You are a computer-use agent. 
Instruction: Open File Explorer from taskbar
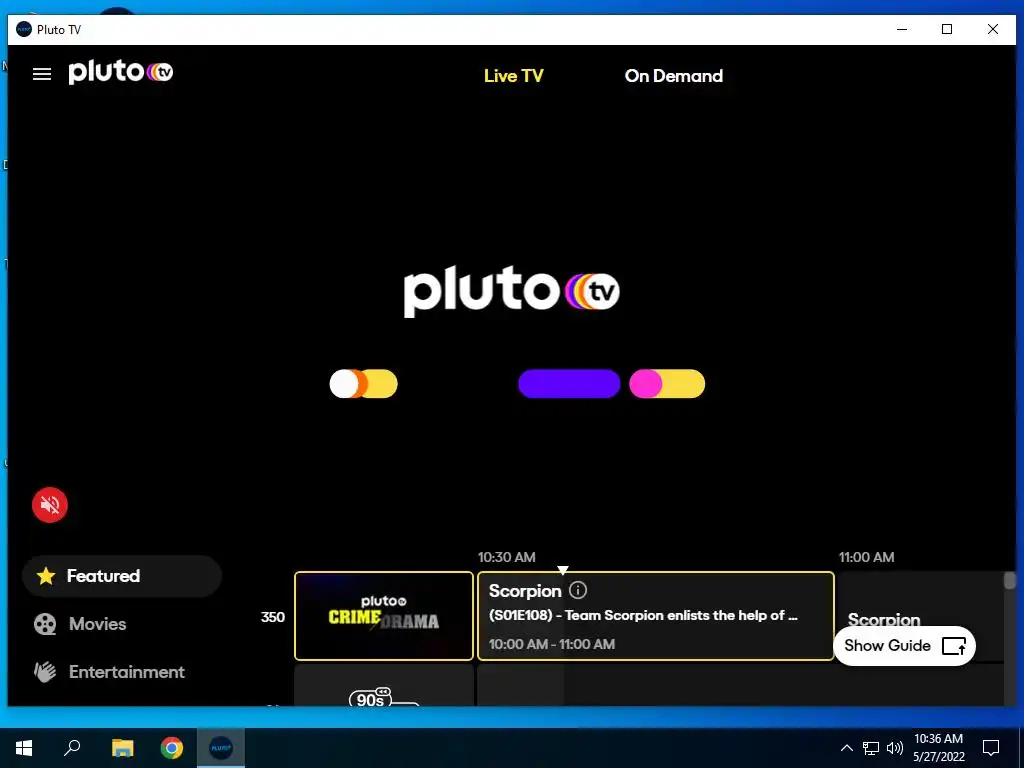122,748
